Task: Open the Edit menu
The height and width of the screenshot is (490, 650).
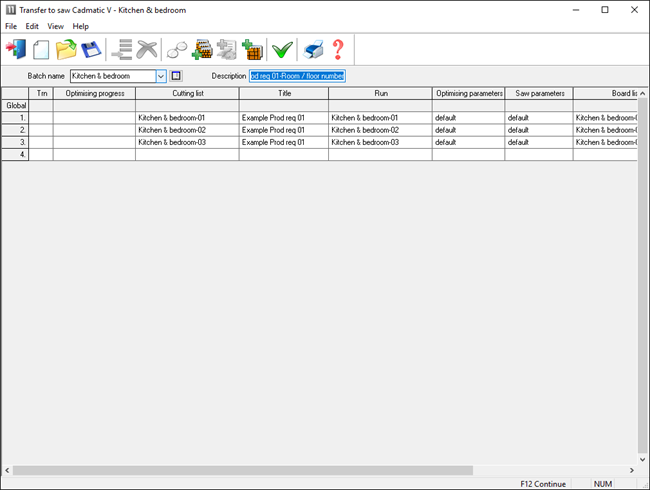Action: pyautogui.click(x=33, y=26)
